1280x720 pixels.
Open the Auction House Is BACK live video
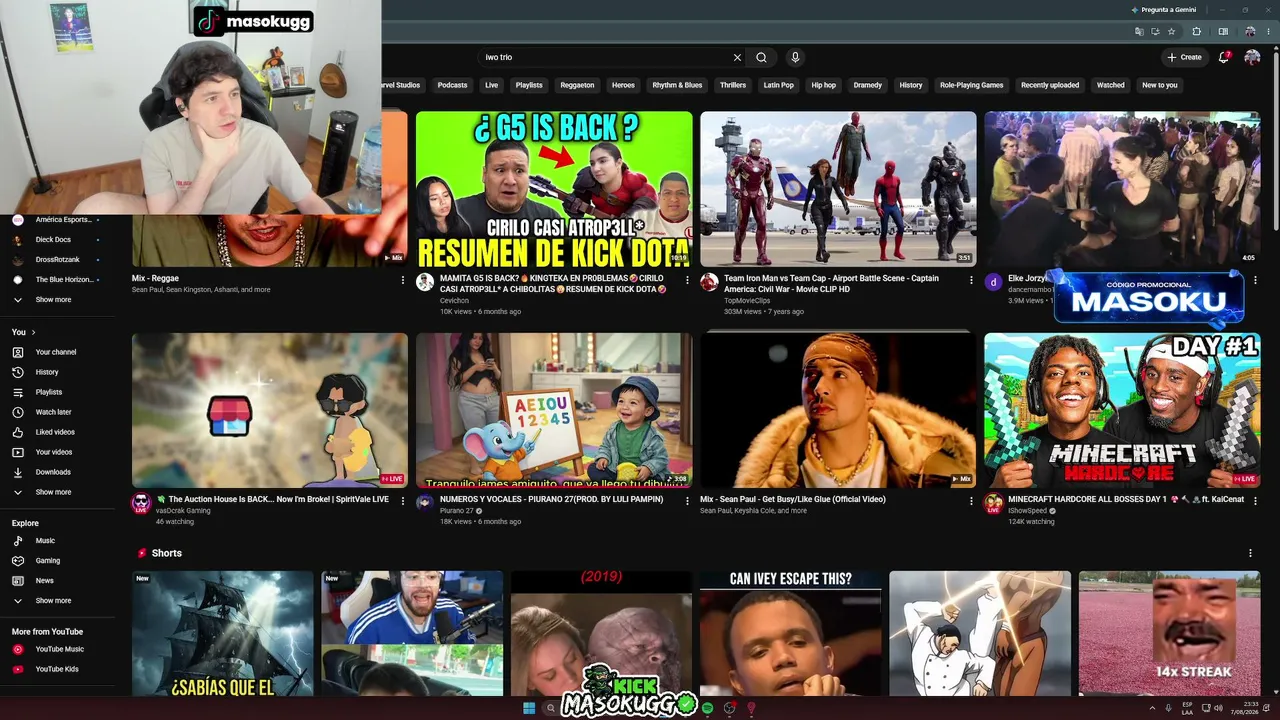pyautogui.click(x=270, y=410)
